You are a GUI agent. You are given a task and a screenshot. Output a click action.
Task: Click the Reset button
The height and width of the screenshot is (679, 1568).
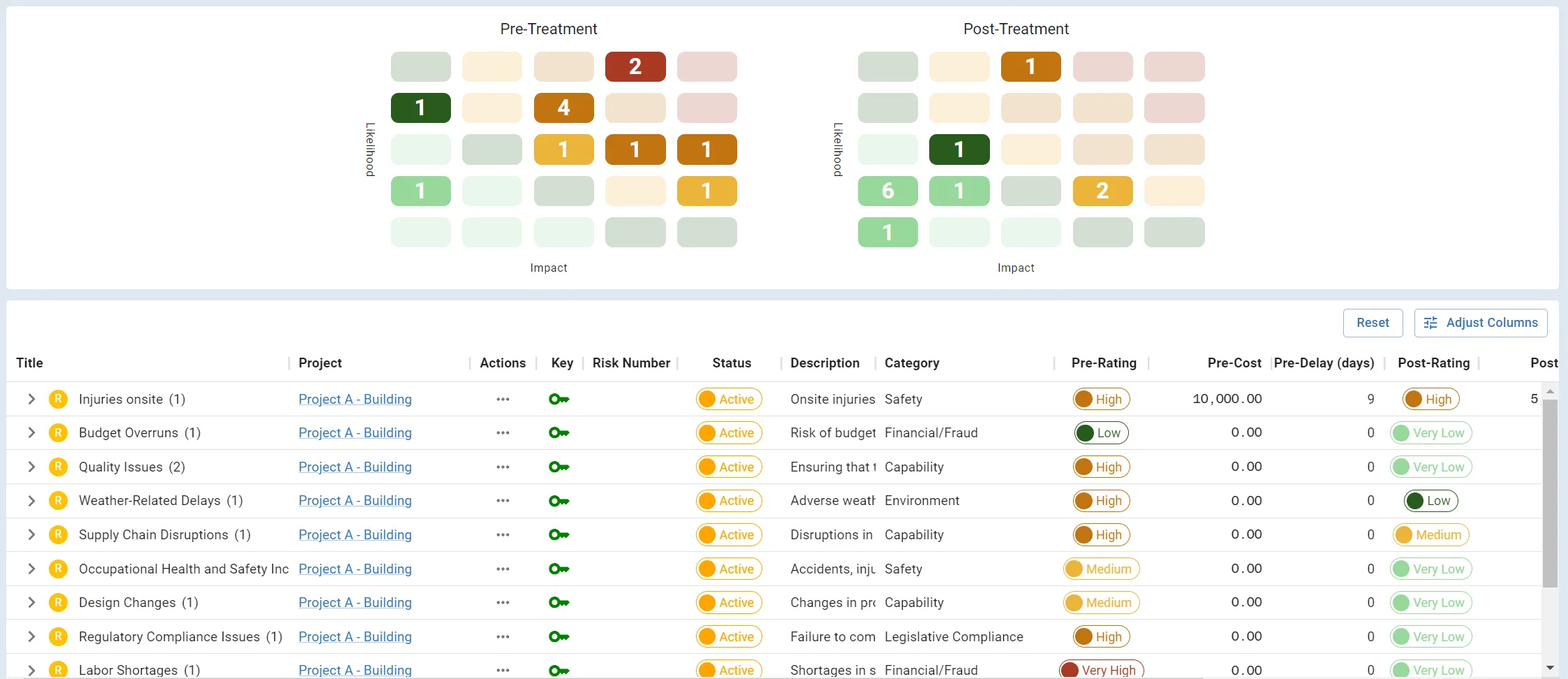point(1373,323)
